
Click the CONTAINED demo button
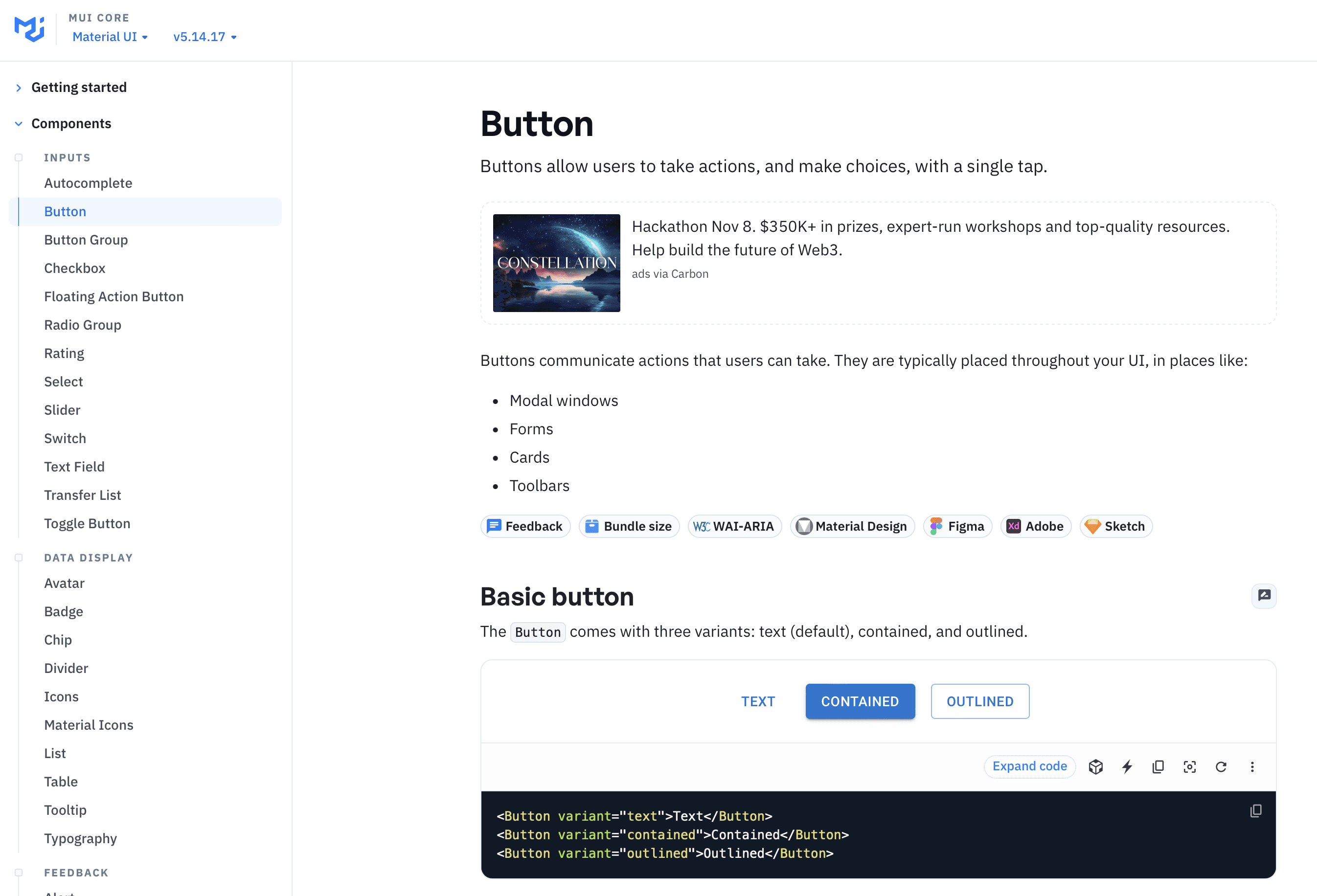860,701
